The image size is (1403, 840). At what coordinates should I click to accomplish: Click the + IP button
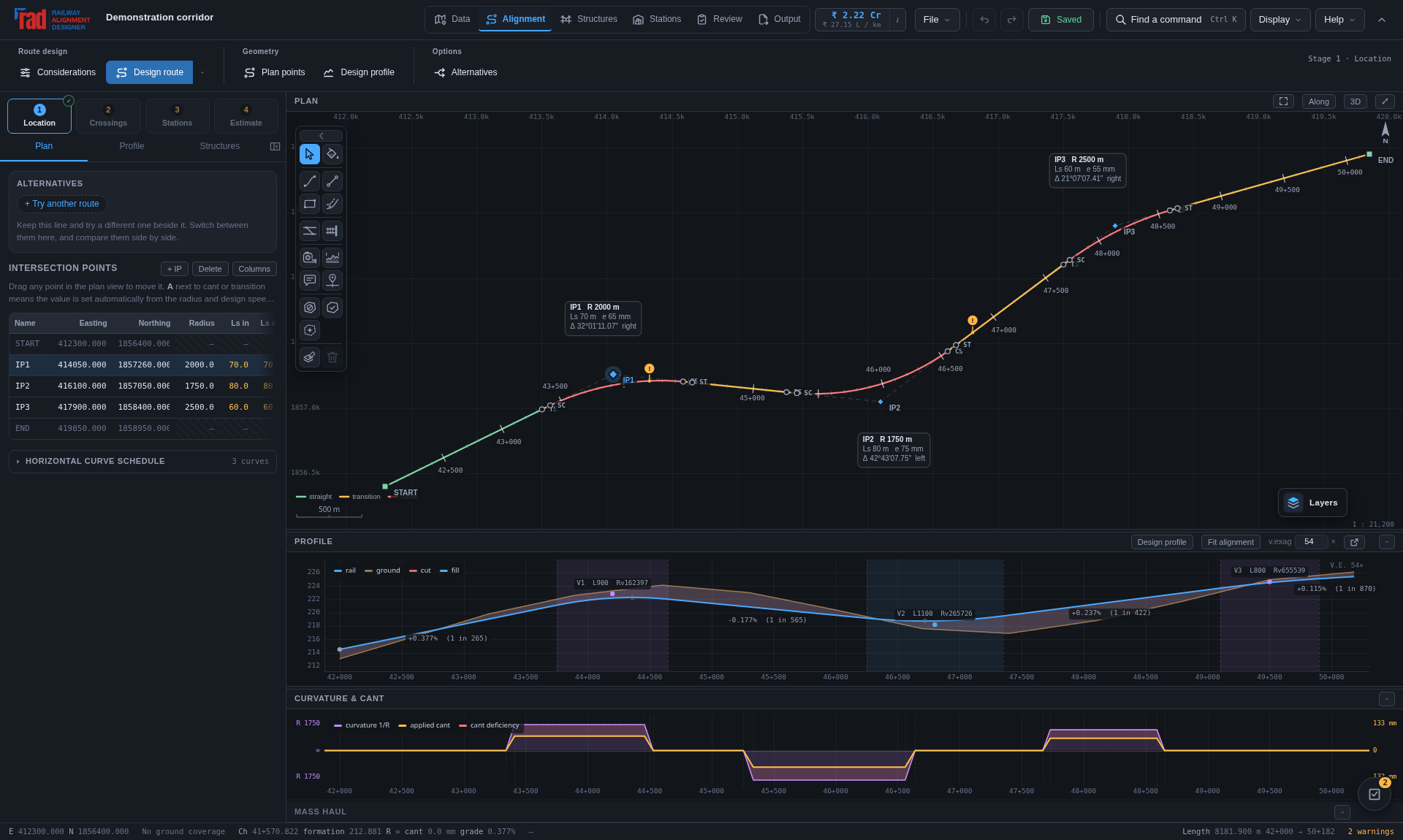tap(174, 269)
